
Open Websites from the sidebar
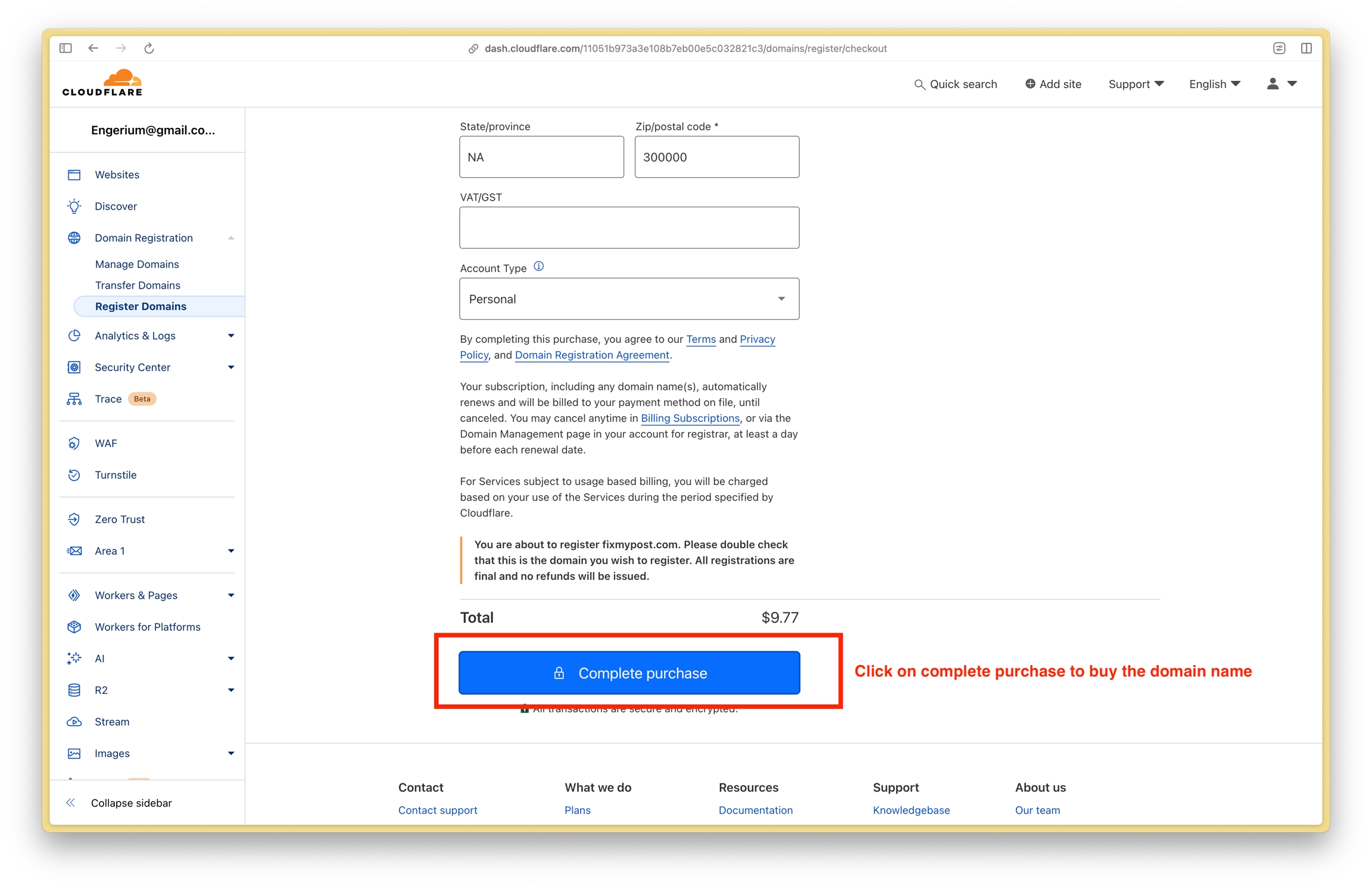[x=117, y=174]
